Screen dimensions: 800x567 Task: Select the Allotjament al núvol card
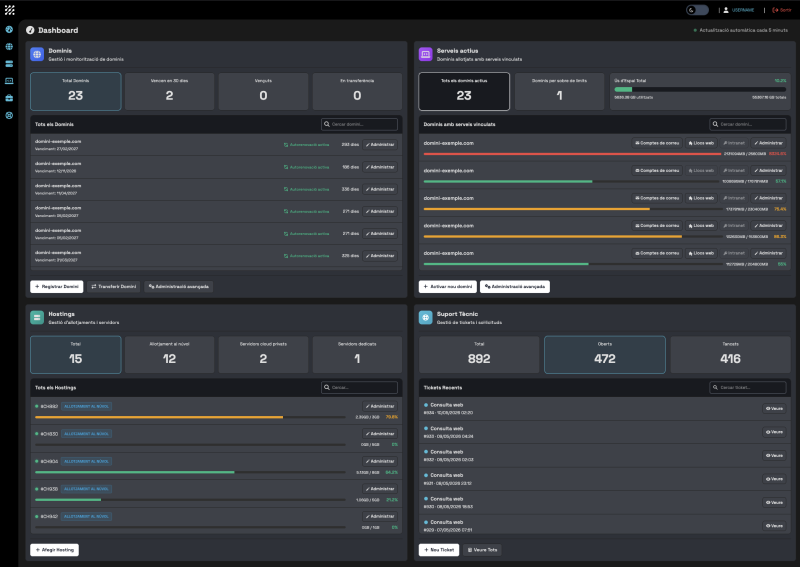tap(169, 355)
